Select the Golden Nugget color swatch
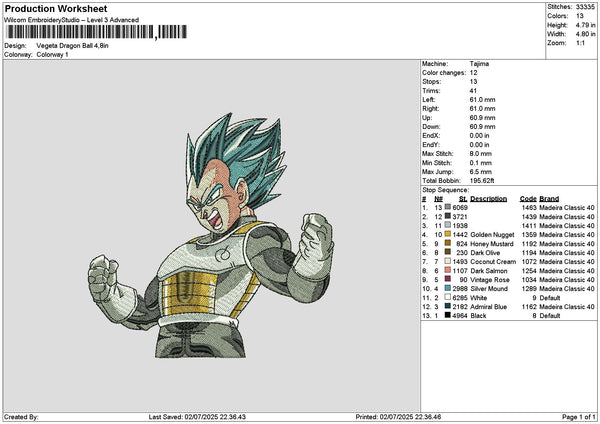The image size is (600, 424). point(448,234)
